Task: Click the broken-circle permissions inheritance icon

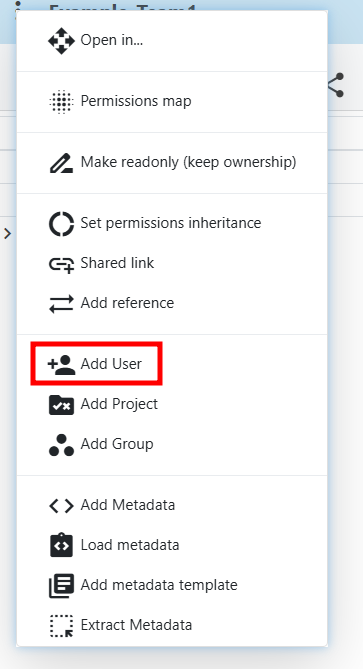Action: pyautogui.click(x=61, y=224)
